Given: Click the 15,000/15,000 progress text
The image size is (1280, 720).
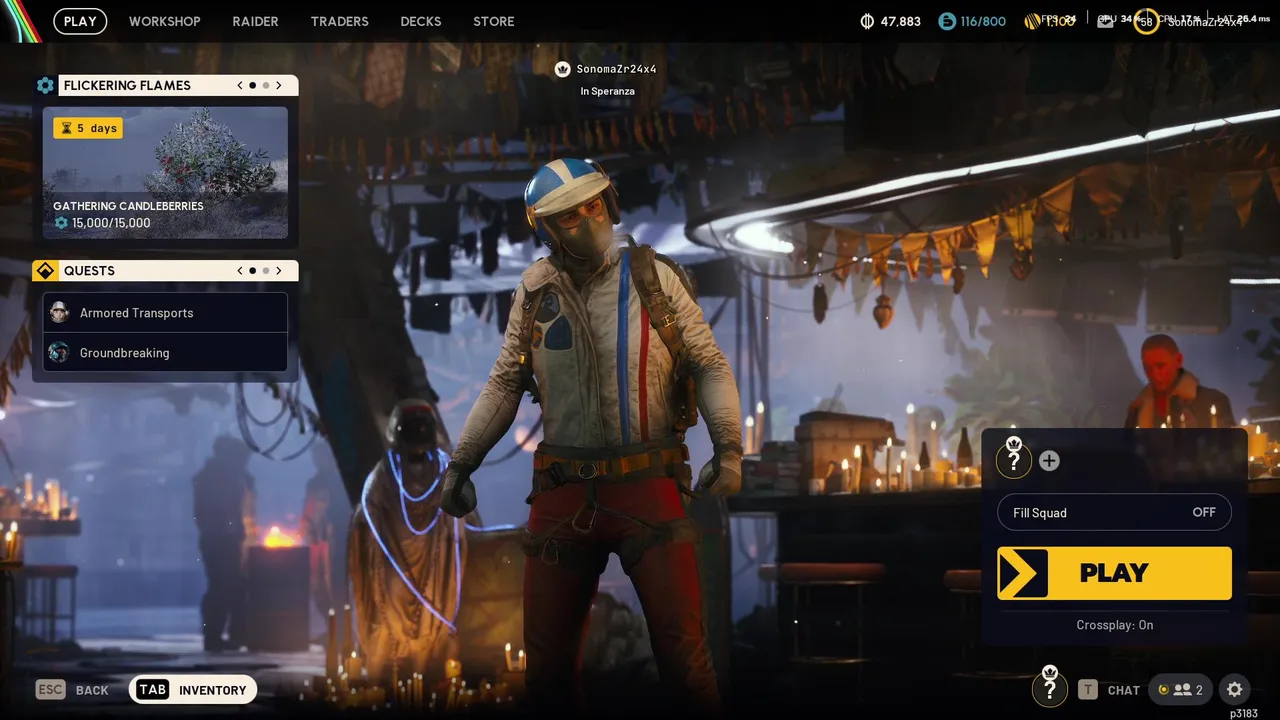Looking at the screenshot, I should [x=111, y=223].
